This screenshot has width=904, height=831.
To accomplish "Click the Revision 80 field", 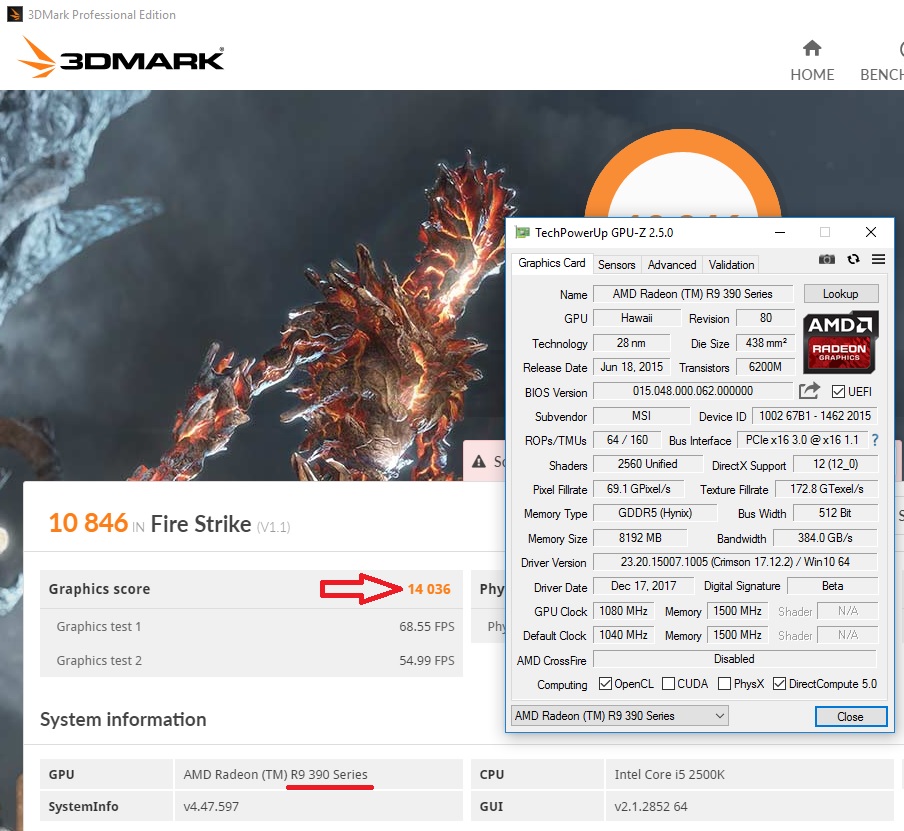I will point(766,318).
